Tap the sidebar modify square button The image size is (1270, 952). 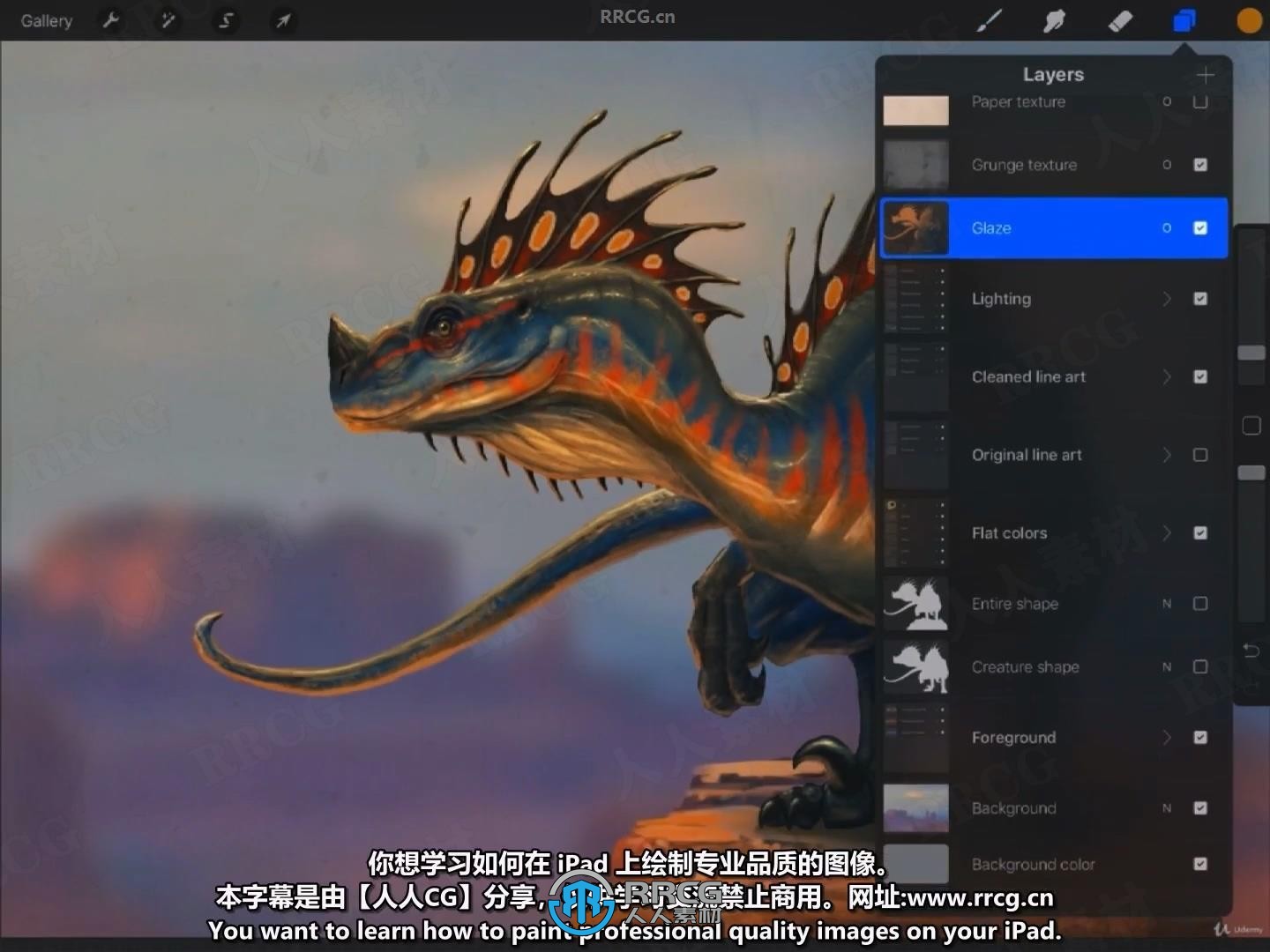tap(1251, 426)
